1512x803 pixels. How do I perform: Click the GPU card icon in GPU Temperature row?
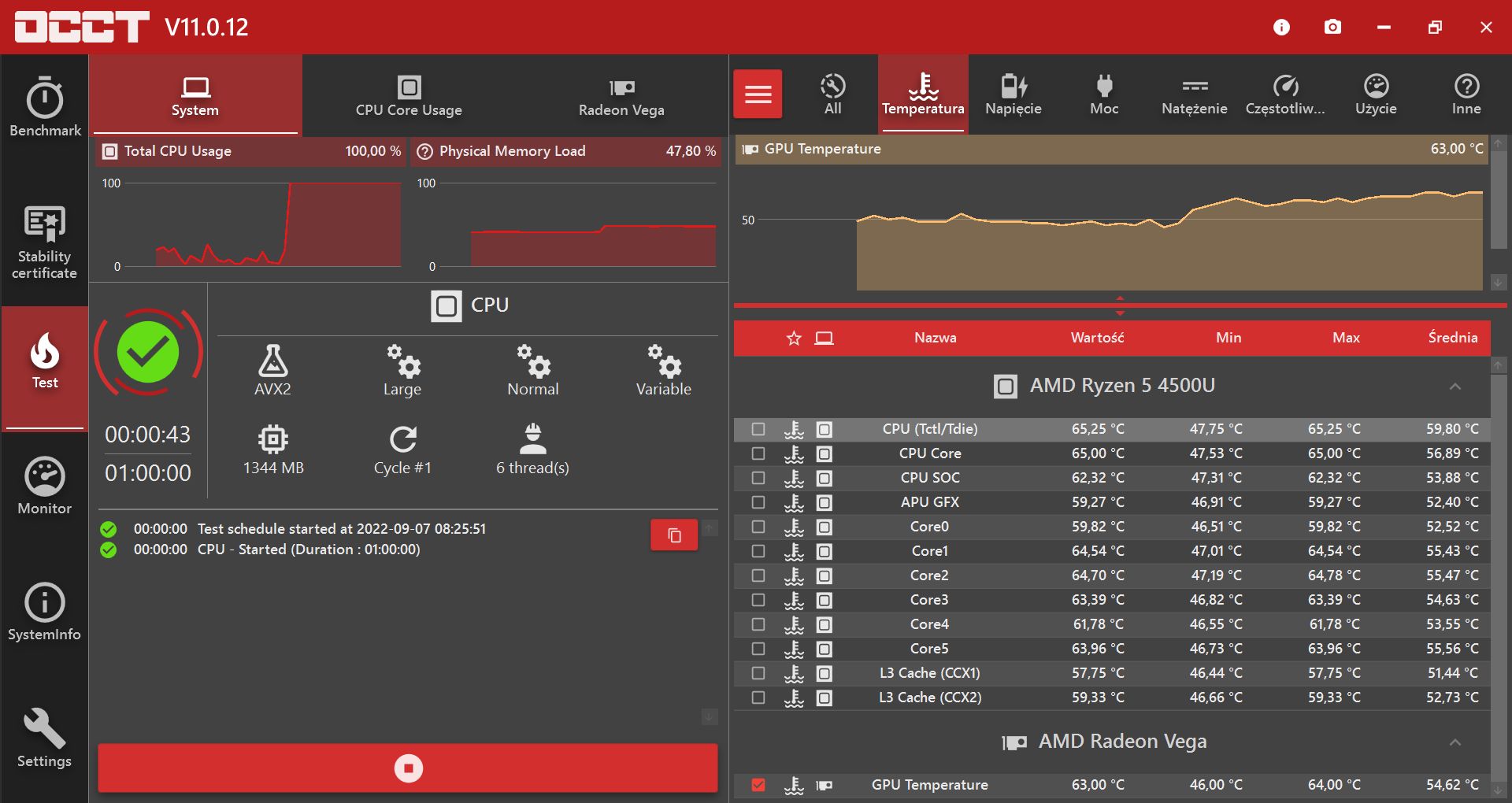pyautogui.click(x=825, y=785)
